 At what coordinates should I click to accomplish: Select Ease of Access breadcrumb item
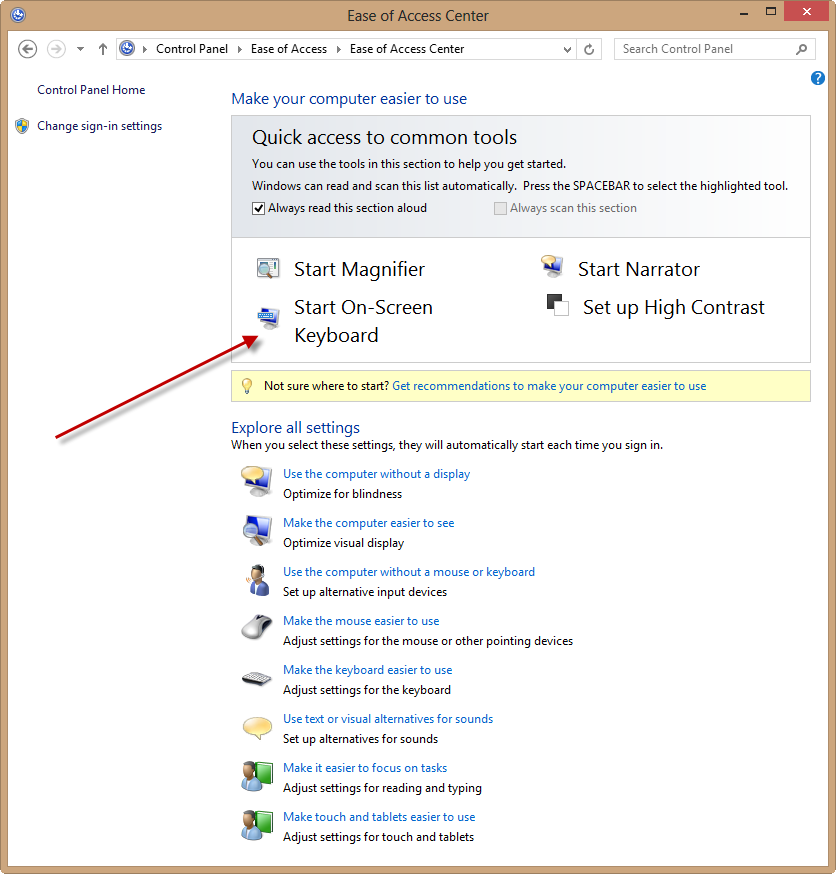click(x=288, y=49)
